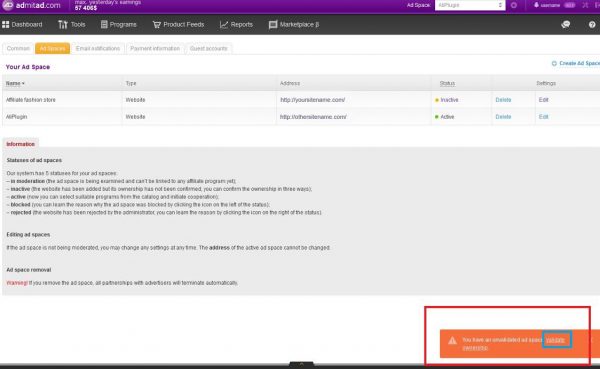Click the plus icon beside Create Ad Space
This screenshot has height=369, width=600.
point(554,64)
